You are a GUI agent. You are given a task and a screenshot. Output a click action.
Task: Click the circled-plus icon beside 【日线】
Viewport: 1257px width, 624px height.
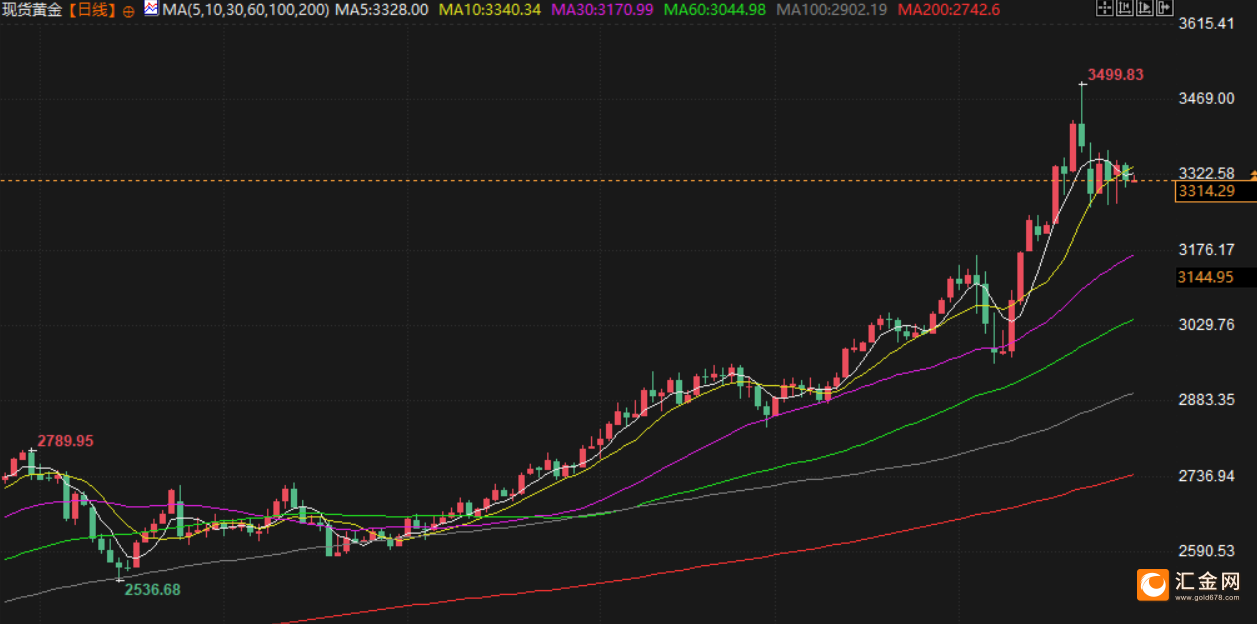(x=129, y=10)
